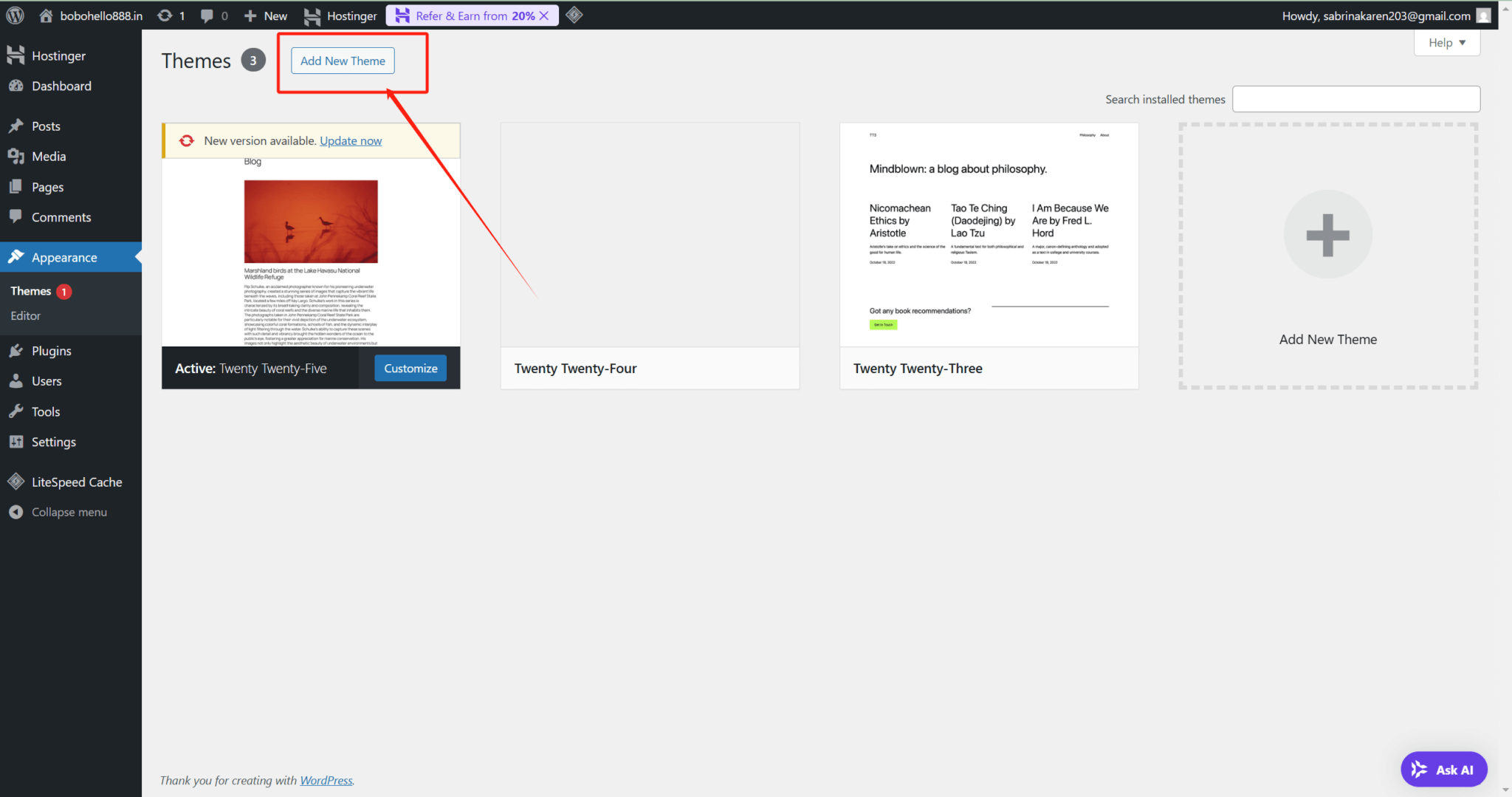This screenshot has height=797, width=1512.
Task: Open the updates icon in admin bar
Action: point(165,16)
